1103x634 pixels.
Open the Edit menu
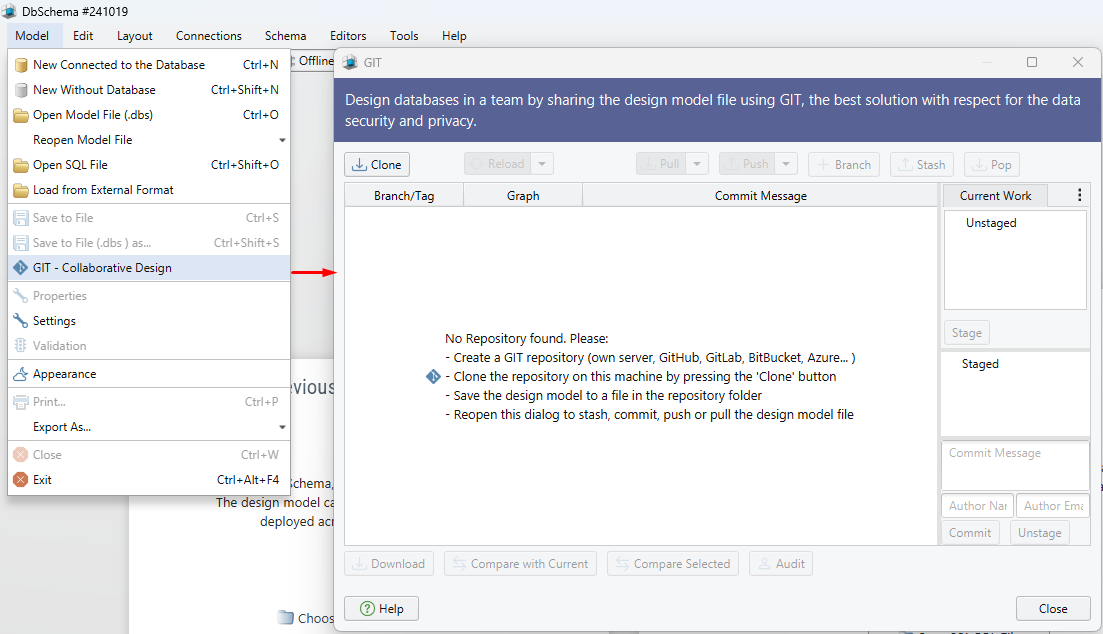pos(83,36)
